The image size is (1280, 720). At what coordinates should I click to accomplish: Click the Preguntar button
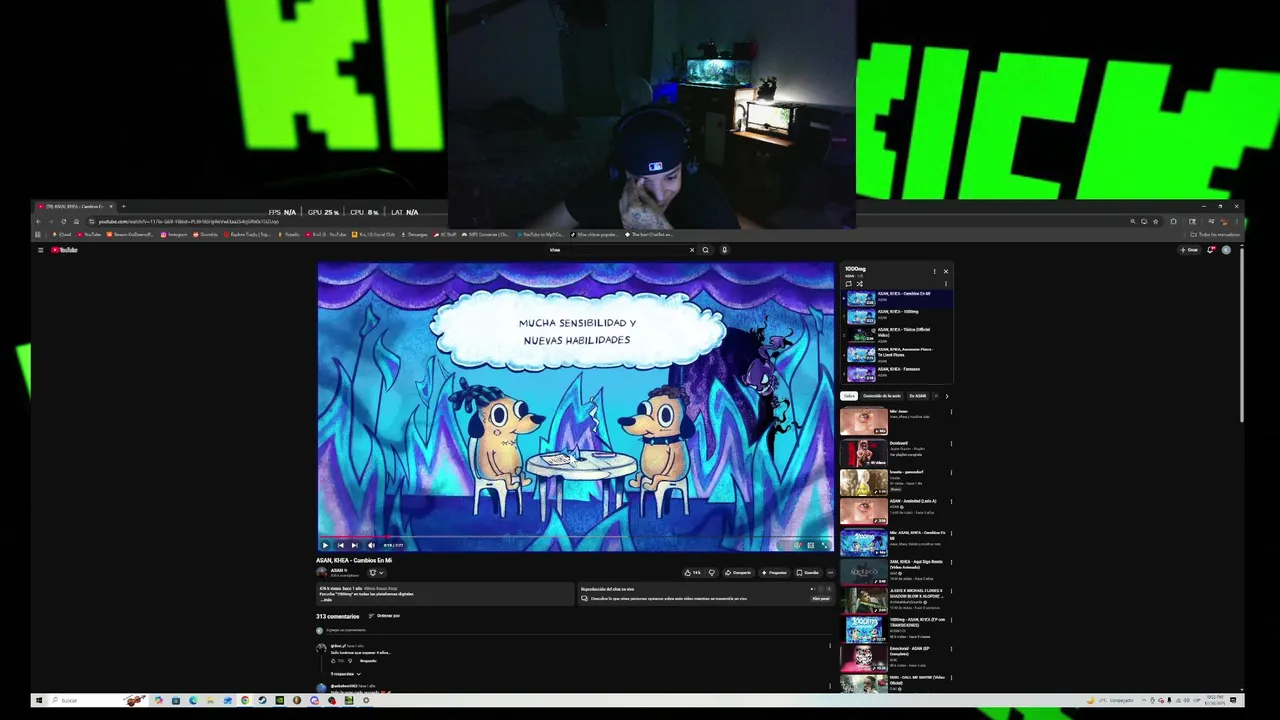(x=774, y=573)
